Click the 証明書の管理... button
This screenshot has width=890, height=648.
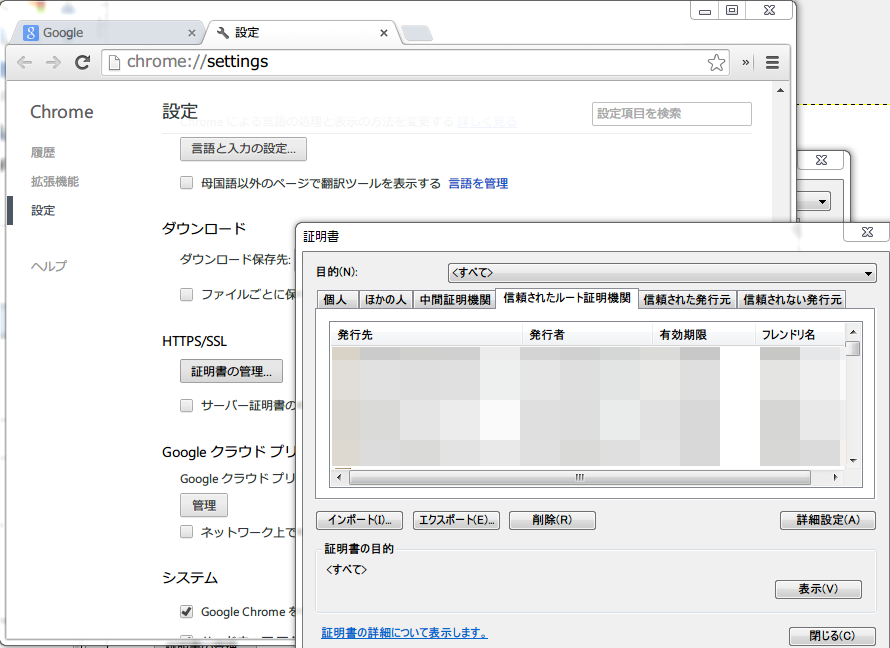click(x=231, y=371)
